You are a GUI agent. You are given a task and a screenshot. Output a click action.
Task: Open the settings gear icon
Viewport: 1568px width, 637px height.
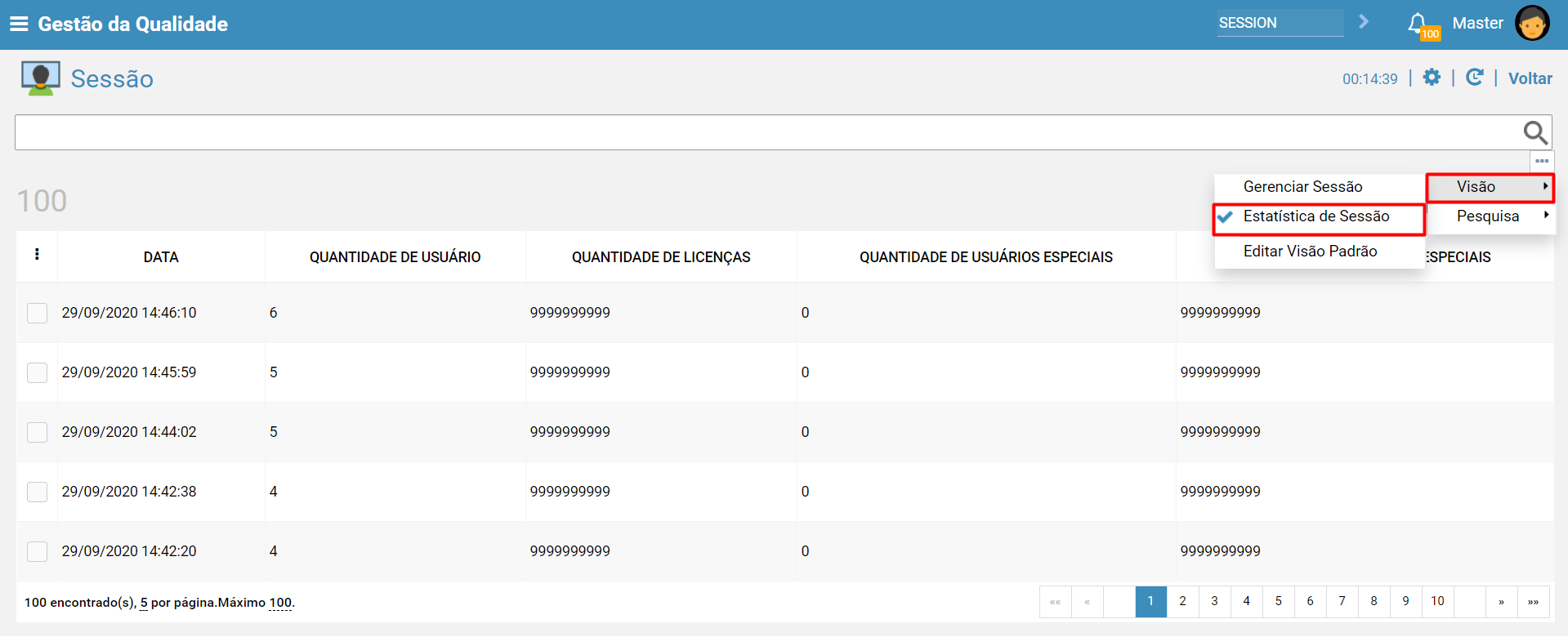(x=1432, y=78)
